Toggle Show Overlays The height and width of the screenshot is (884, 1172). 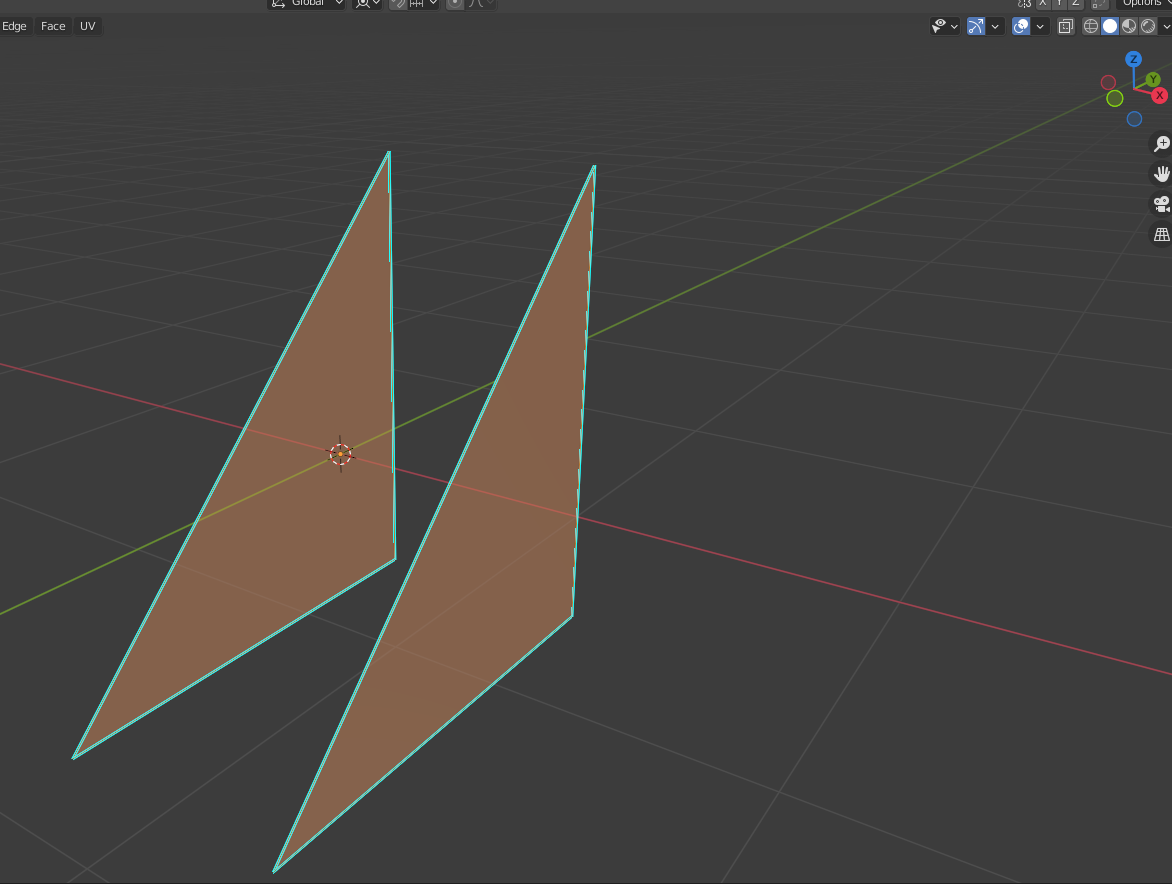(1021, 26)
